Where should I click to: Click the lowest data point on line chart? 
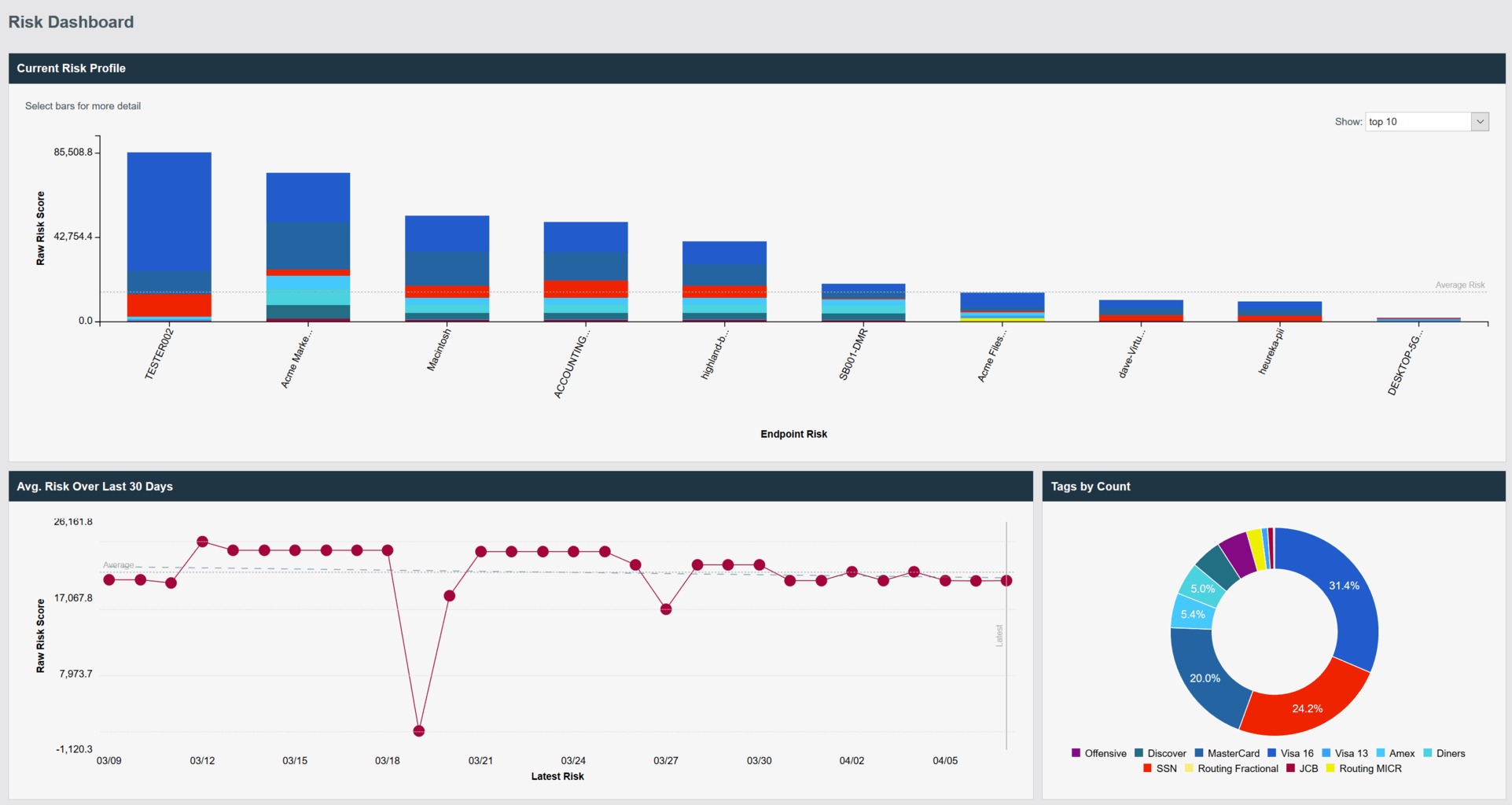click(x=419, y=731)
